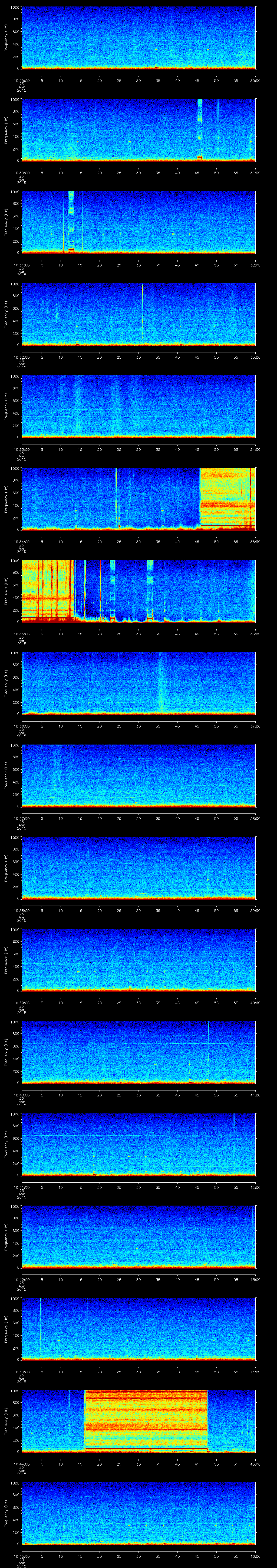Click the '10:41:00' time label
This screenshot has width=277, height=1568.
21,1187
